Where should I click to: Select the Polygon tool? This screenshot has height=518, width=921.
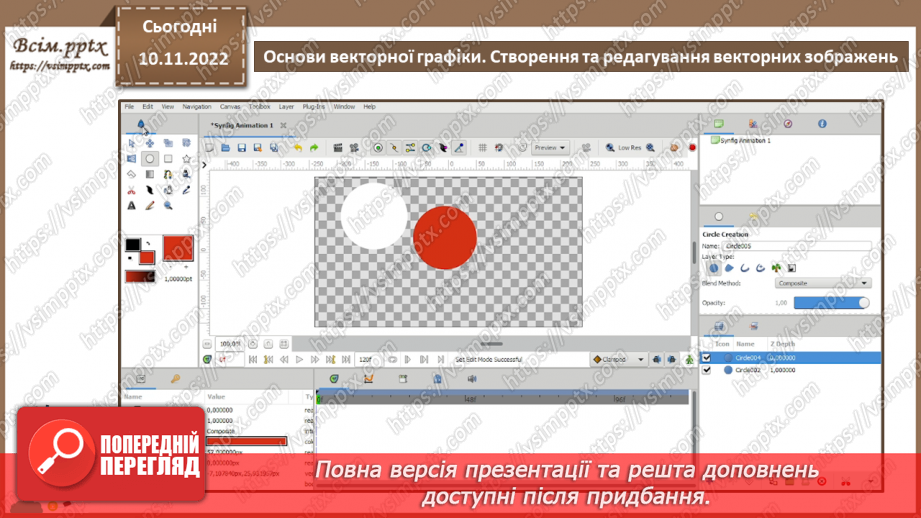[x=132, y=174]
